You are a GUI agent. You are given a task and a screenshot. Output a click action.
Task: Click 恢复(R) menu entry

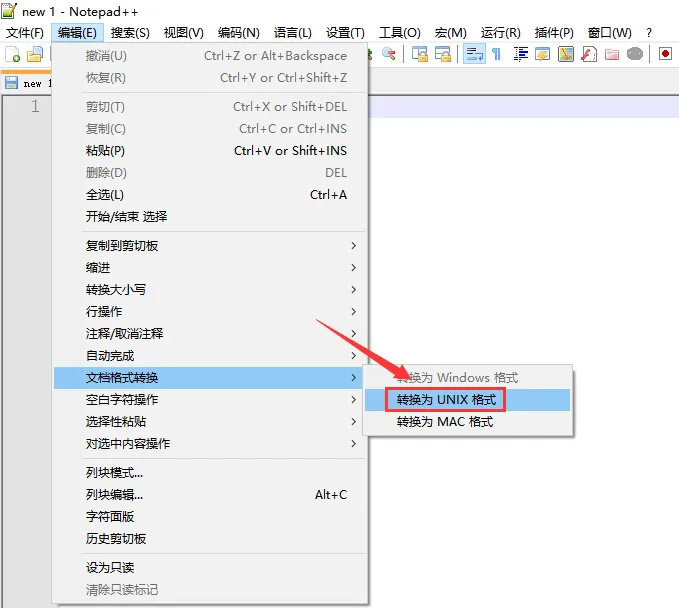[210, 78]
